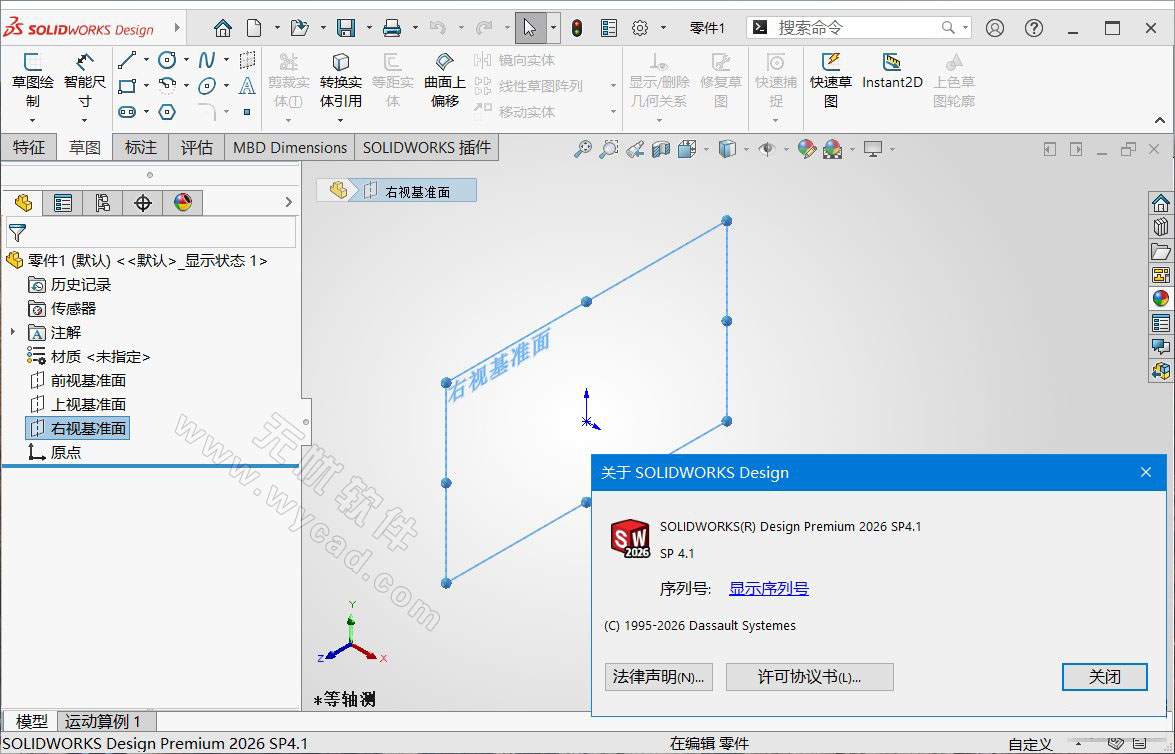Expand more manager tabs chevron
The height and width of the screenshot is (754, 1175).
289,202
